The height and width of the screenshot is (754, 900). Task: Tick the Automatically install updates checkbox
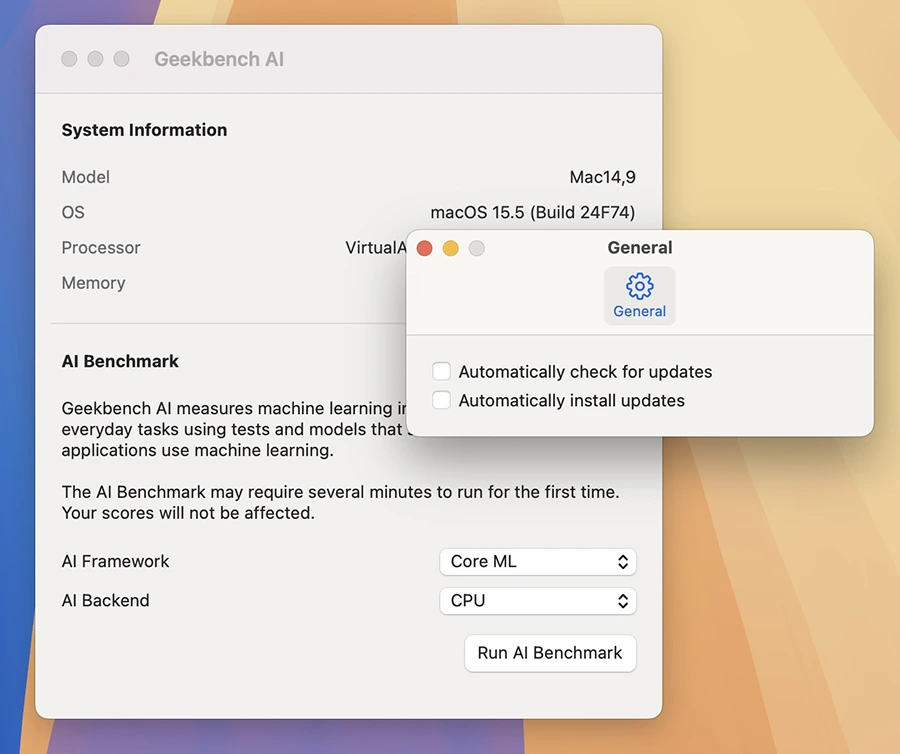pyautogui.click(x=441, y=401)
